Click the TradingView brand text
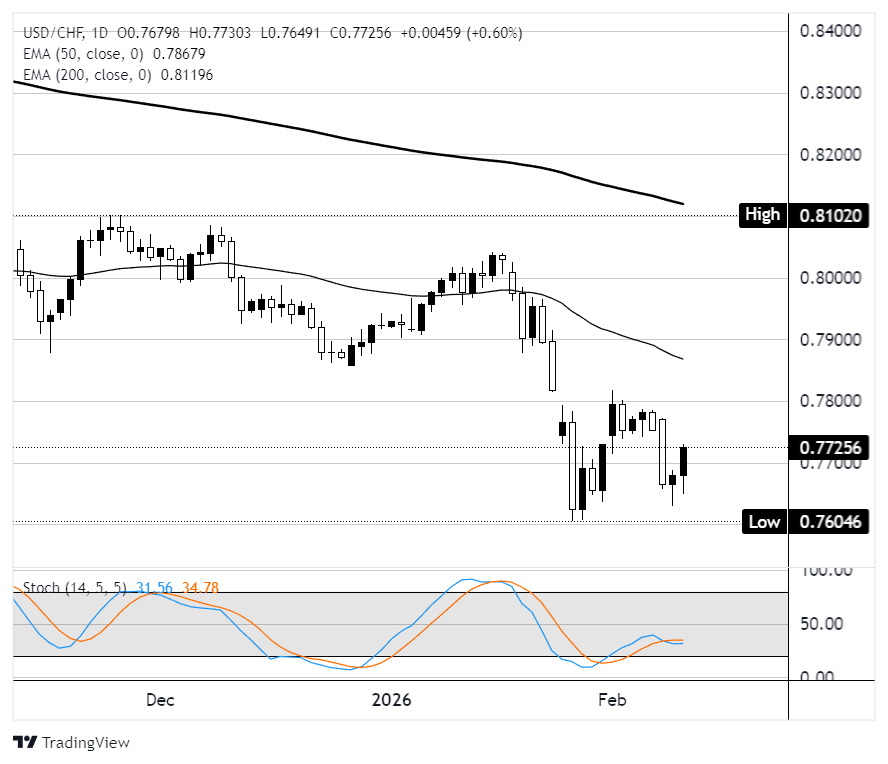This screenshot has height=764, width=888. [86, 743]
